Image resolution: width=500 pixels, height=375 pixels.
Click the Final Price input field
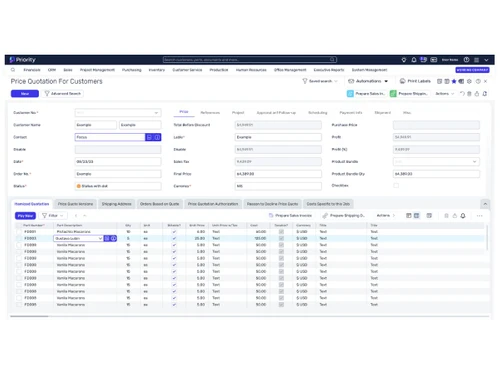(x=278, y=174)
